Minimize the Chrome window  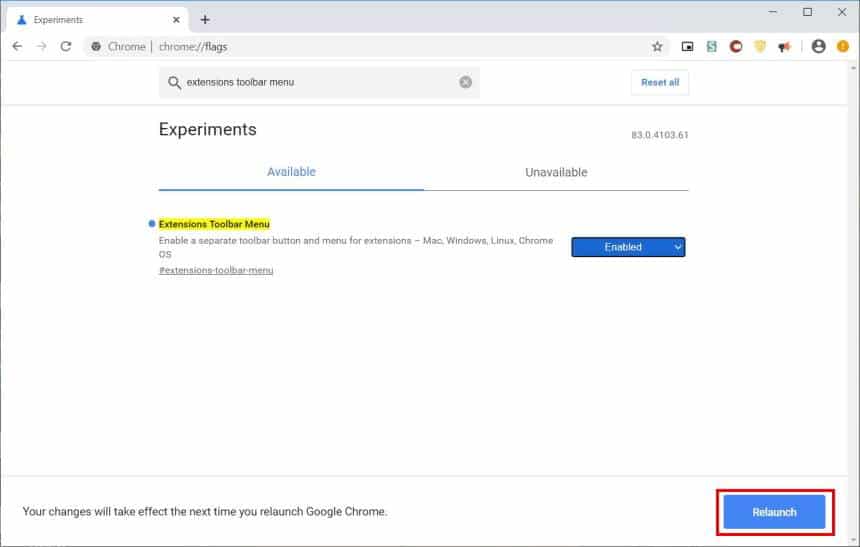click(773, 12)
